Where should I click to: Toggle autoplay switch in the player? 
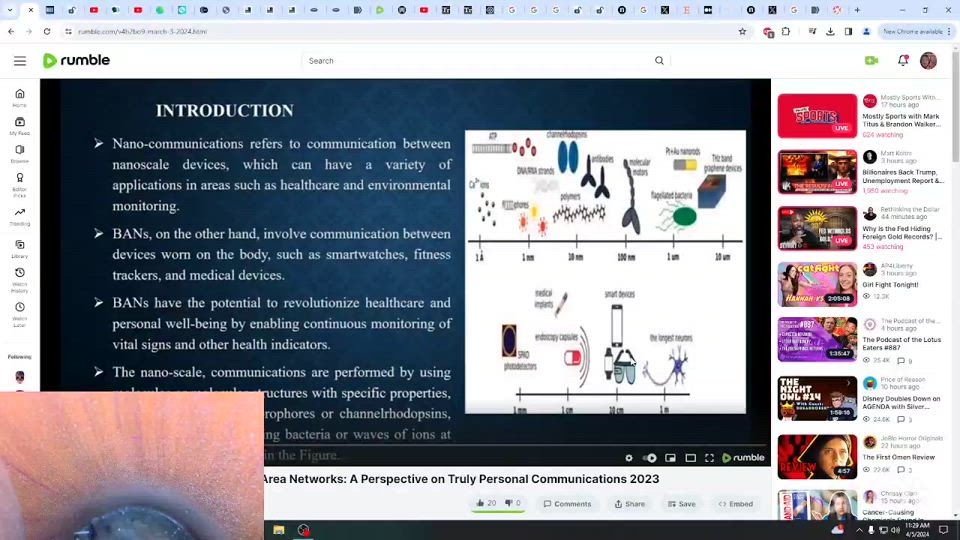tap(650, 458)
